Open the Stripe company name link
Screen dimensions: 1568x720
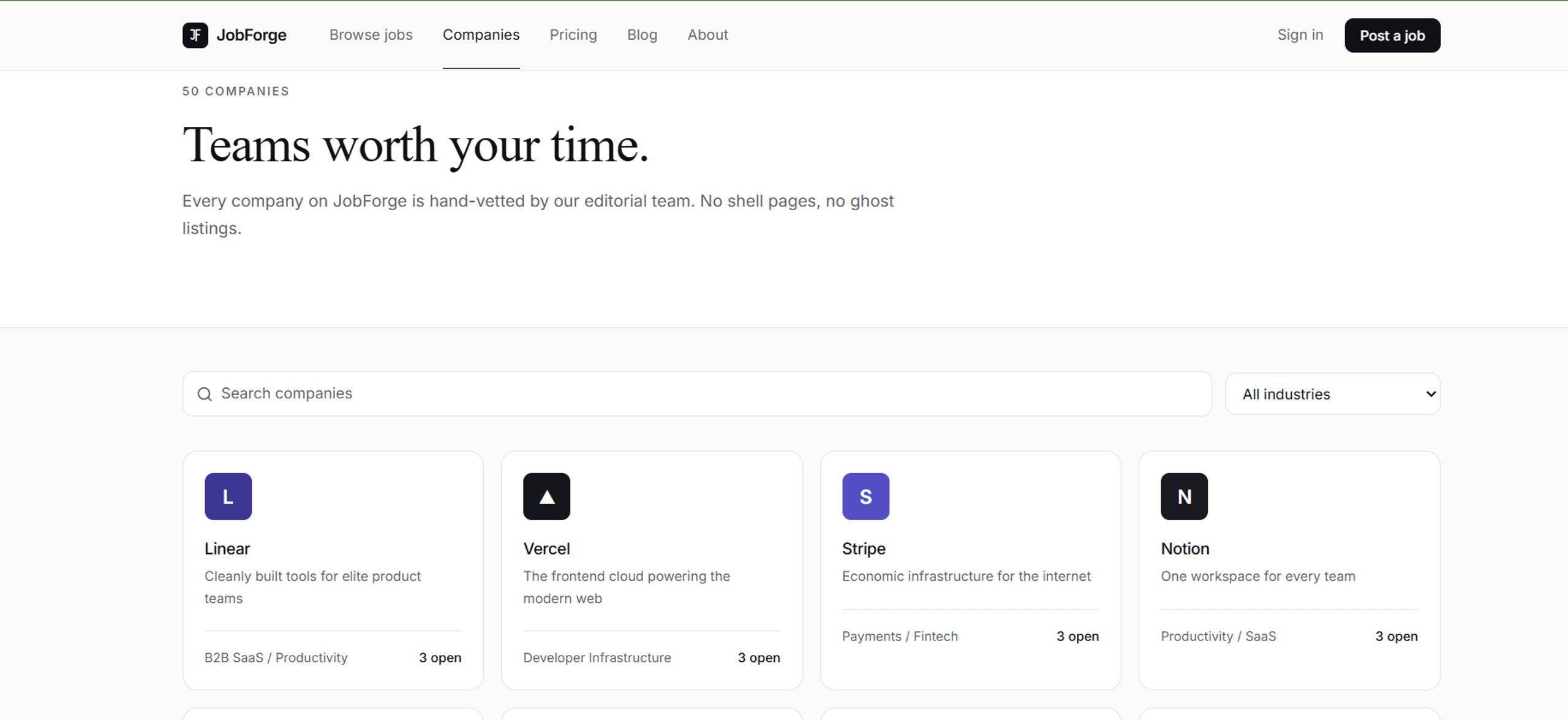pos(864,548)
